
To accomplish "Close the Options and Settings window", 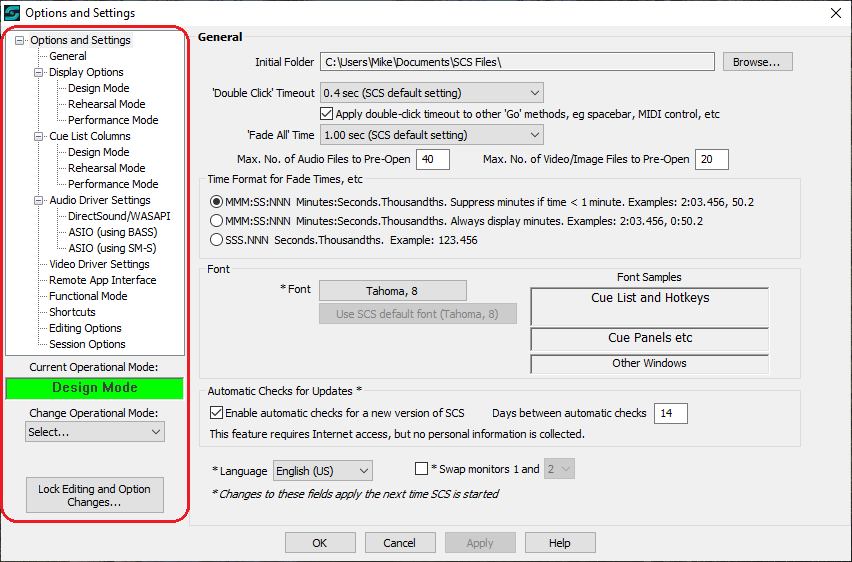I will [x=836, y=13].
